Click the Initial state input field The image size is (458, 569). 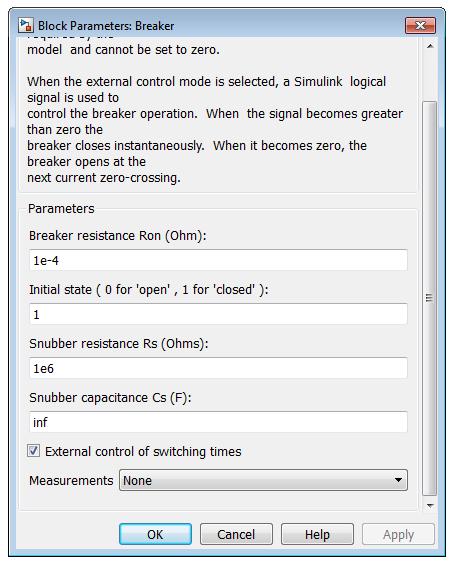pos(218,314)
